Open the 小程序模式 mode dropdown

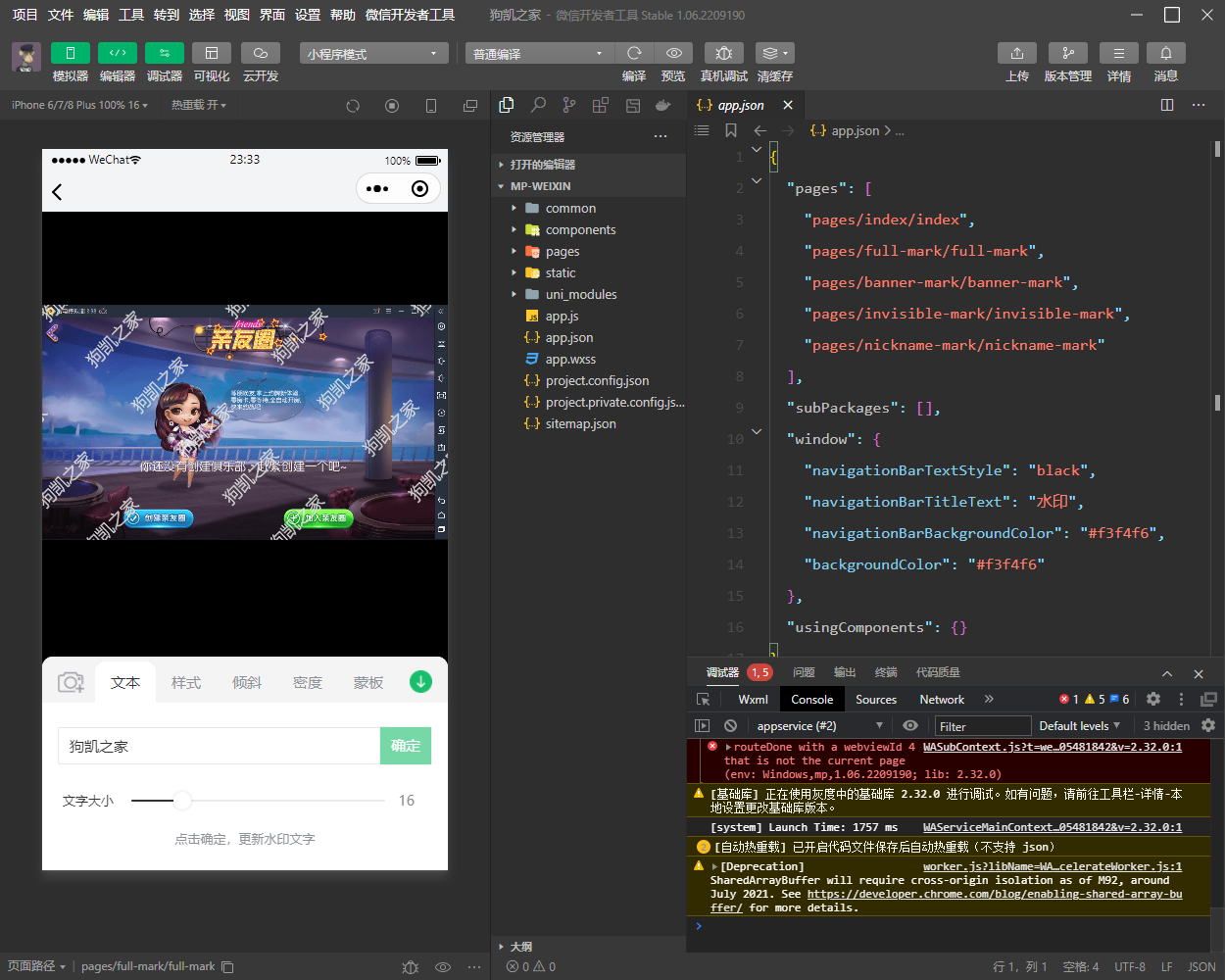(x=374, y=53)
